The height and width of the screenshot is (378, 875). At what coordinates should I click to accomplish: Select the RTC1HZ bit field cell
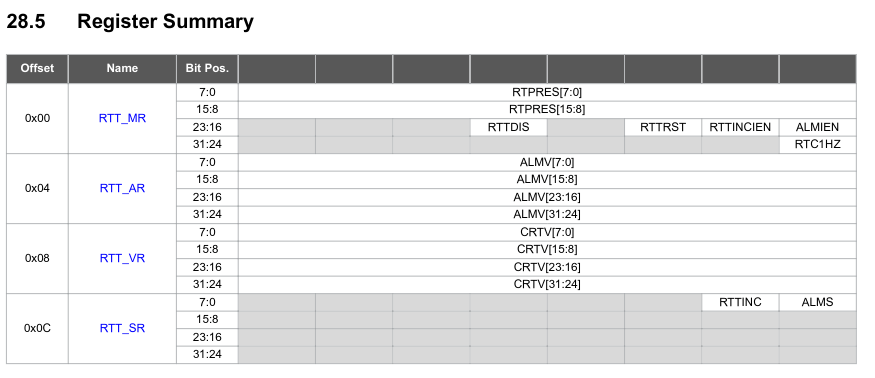(818, 145)
